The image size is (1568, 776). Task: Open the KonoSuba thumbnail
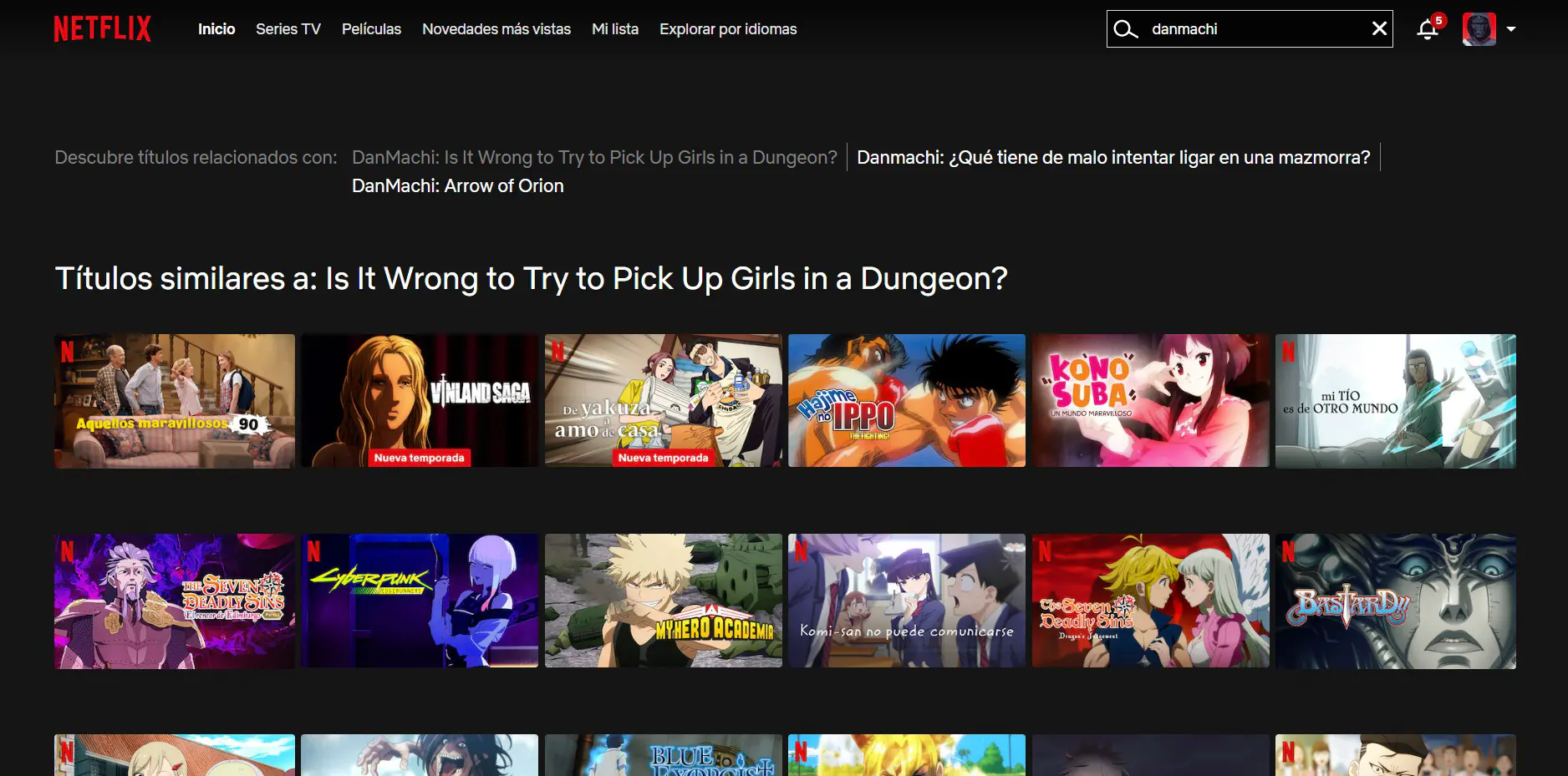(1151, 401)
